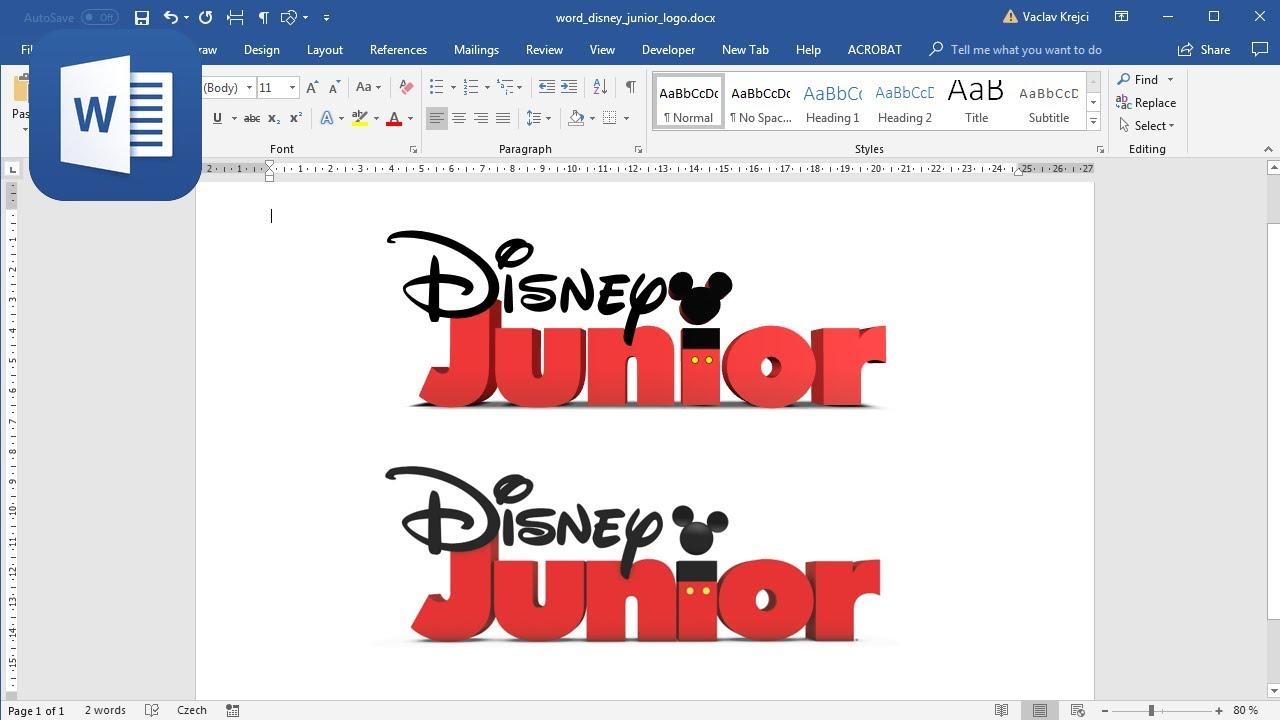The image size is (1280, 720).
Task: Shrink font size with the smaller A icon
Action: pos(334,88)
